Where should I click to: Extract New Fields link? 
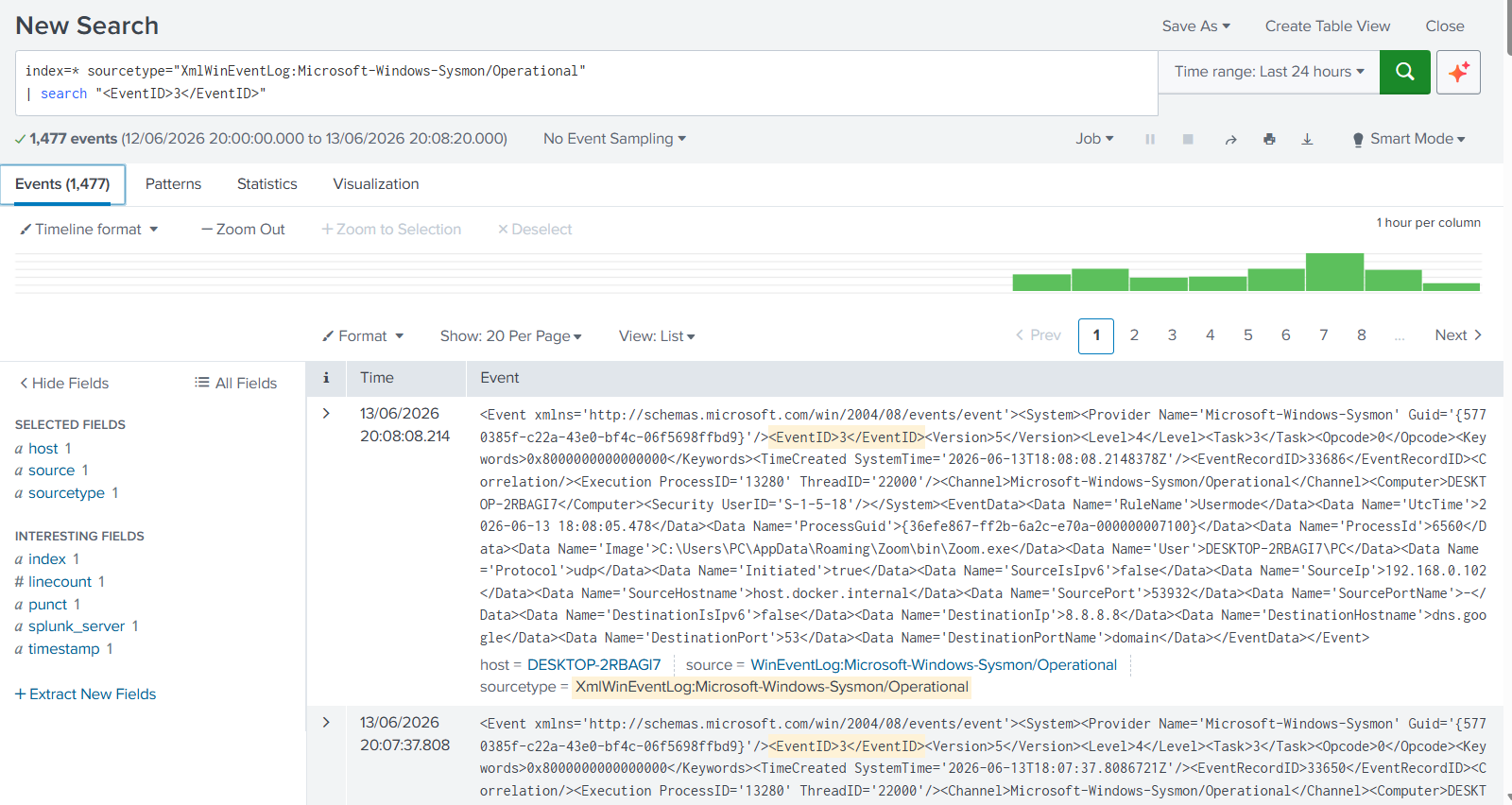(x=85, y=694)
